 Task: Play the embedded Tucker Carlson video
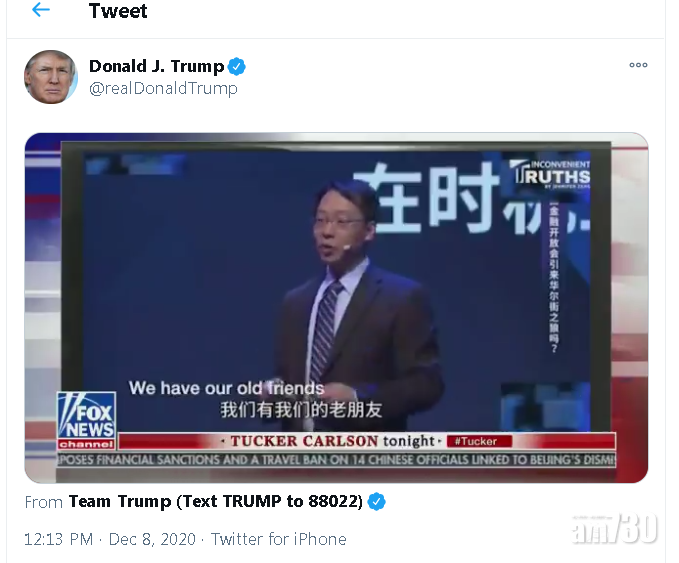click(x=336, y=307)
